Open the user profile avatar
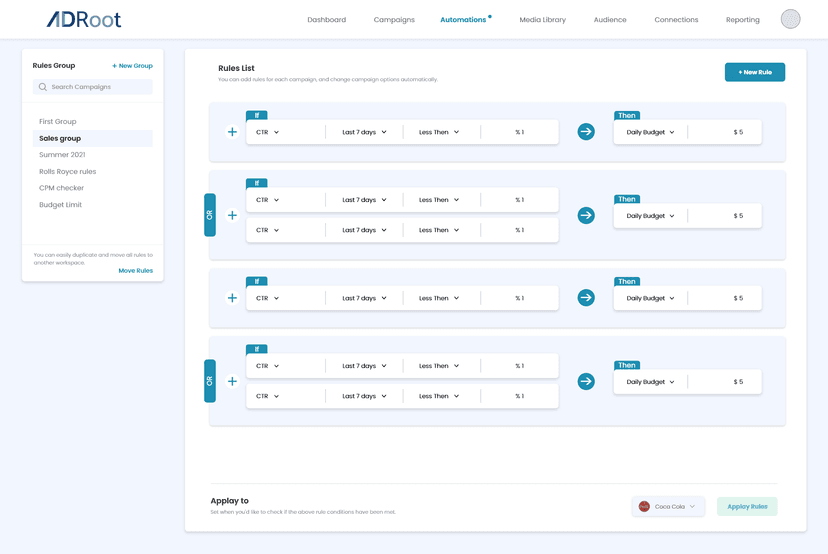Screen dimensions: 828x554 (790, 19)
